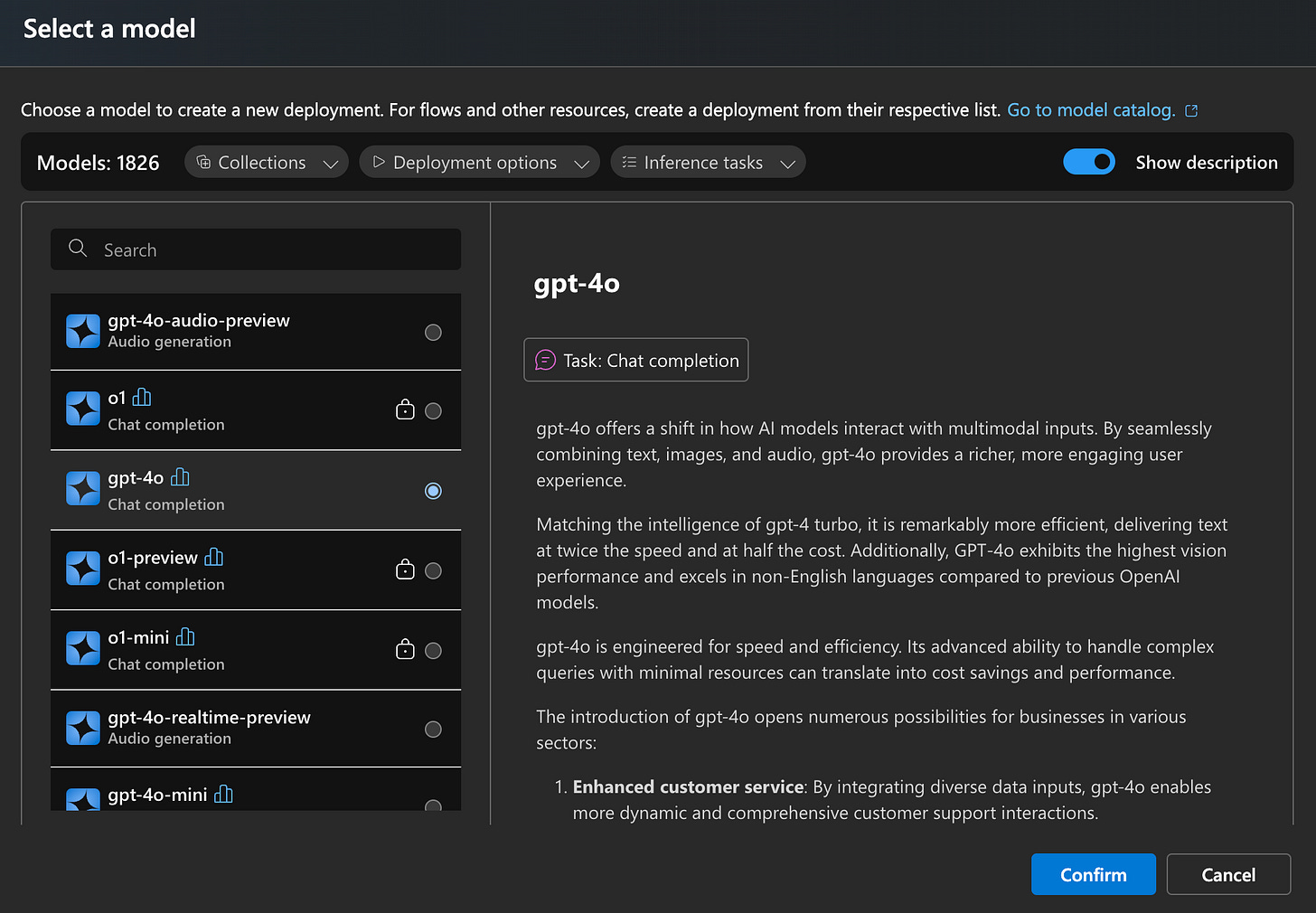Select the gpt-4o-mini radio button
This screenshot has height=913, width=1316.
click(x=434, y=805)
